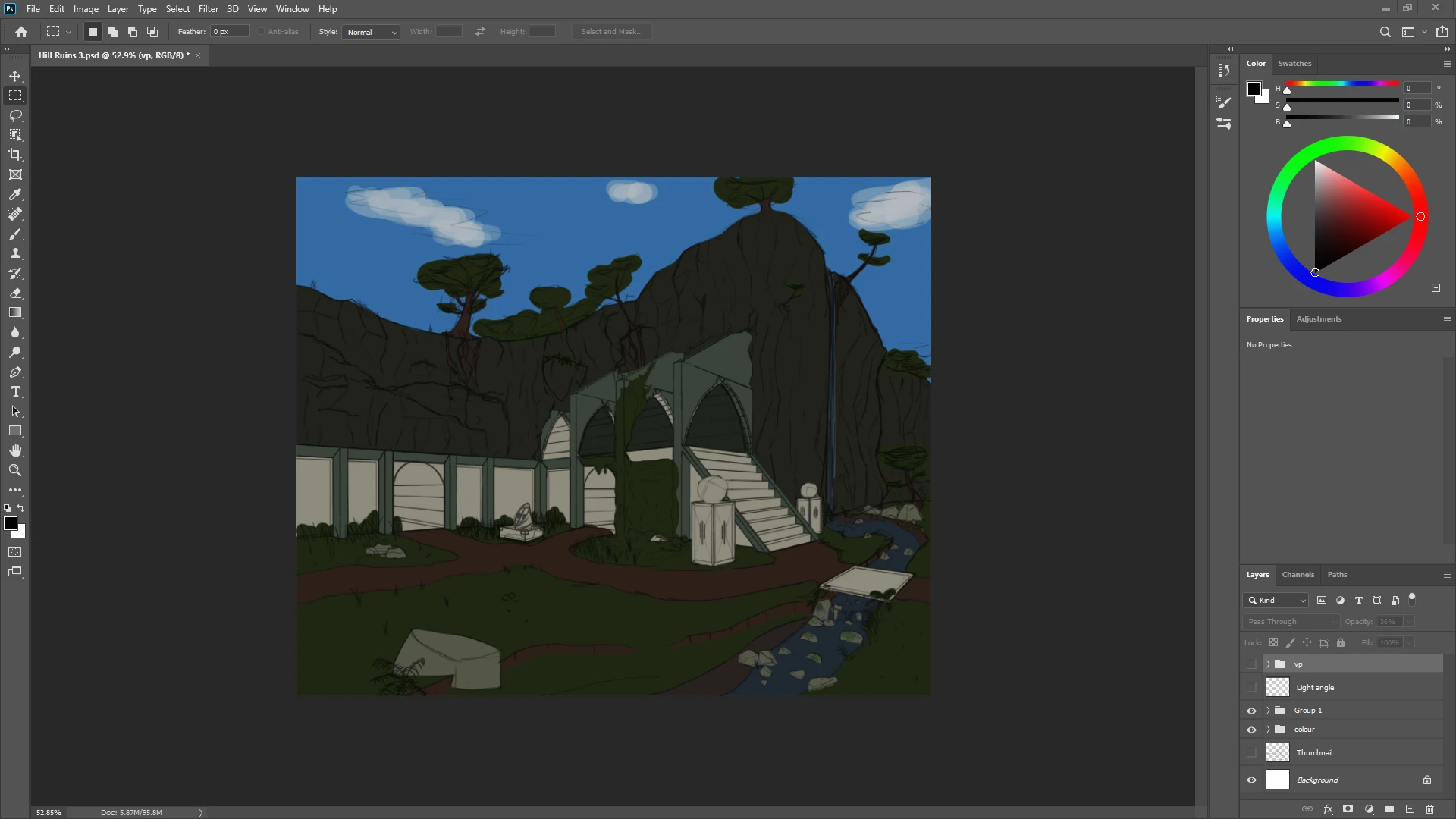The image size is (1456, 819).
Task: Open the Style dropdown set to Normal
Action: pyautogui.click(x=371, y=32)
